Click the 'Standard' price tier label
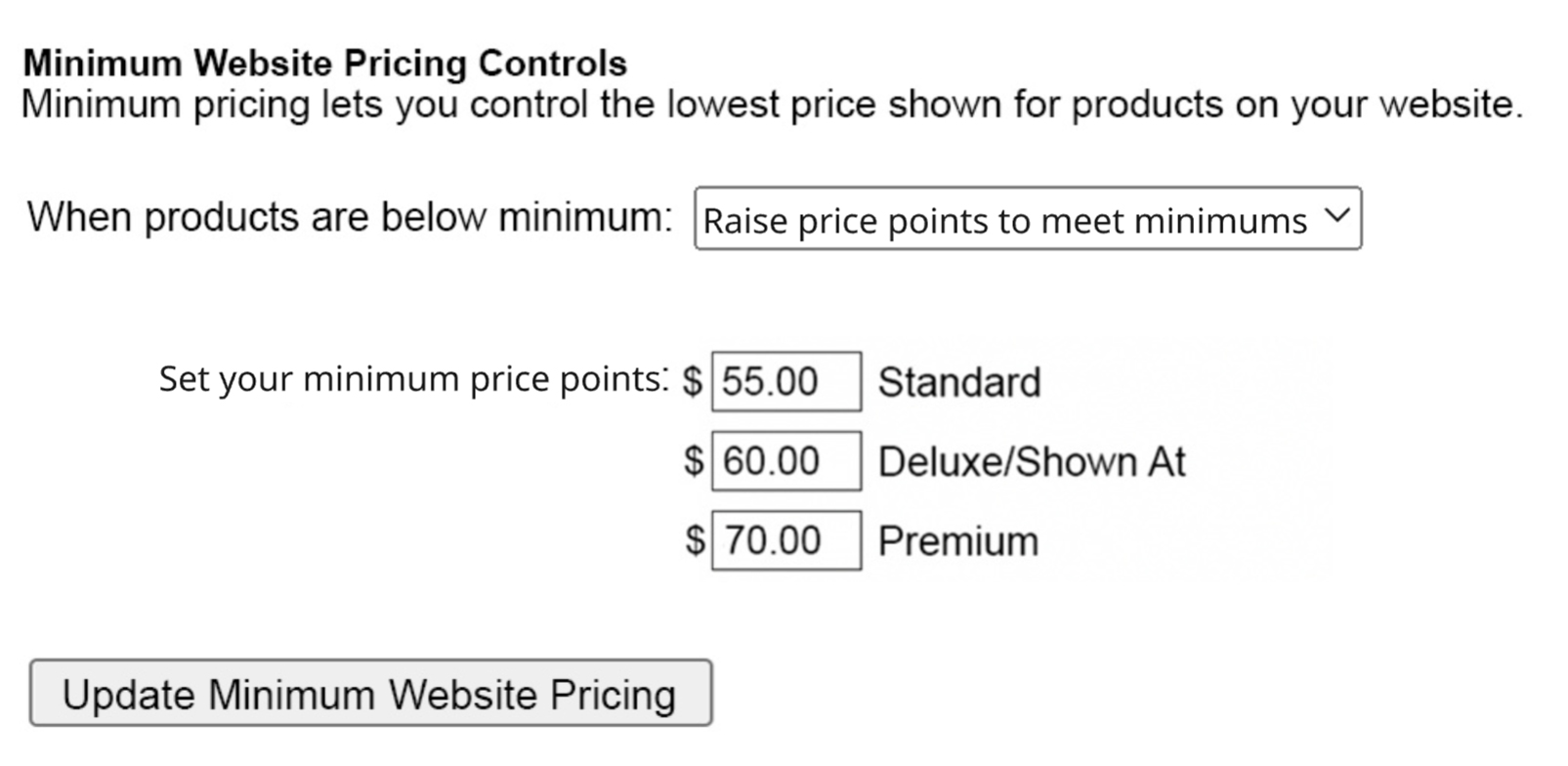Image resolution: width=1568 pixels, height=766 pixels. [958, 382]
